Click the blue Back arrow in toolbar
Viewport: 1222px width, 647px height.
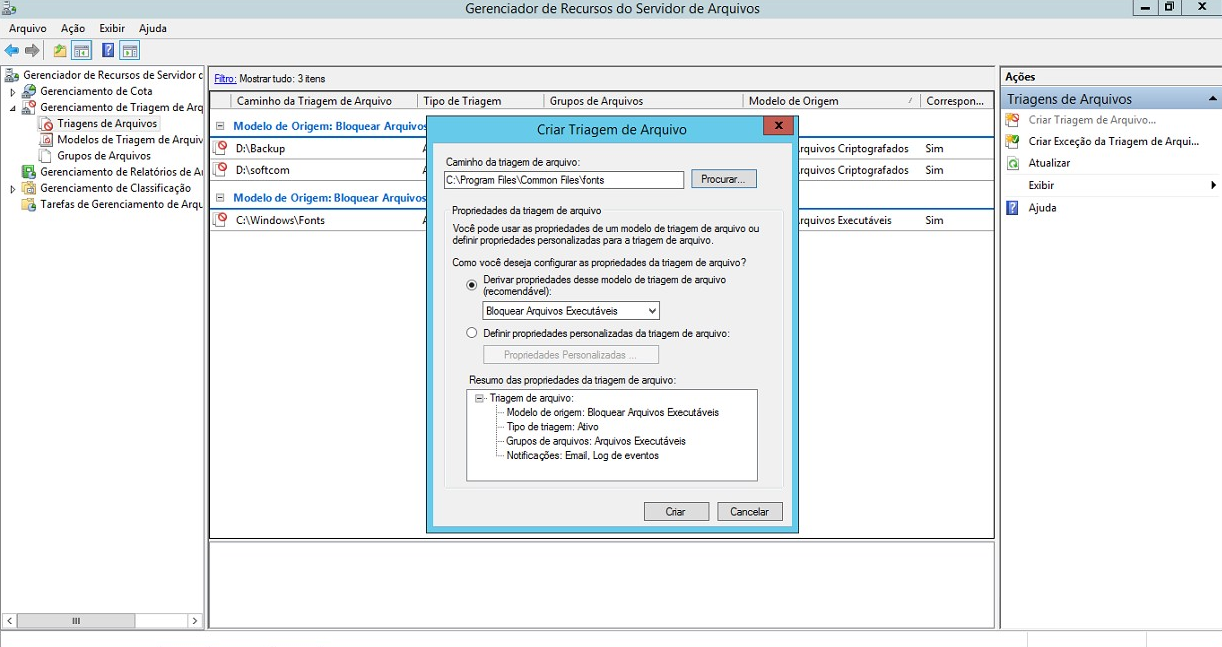pos(12,51)
